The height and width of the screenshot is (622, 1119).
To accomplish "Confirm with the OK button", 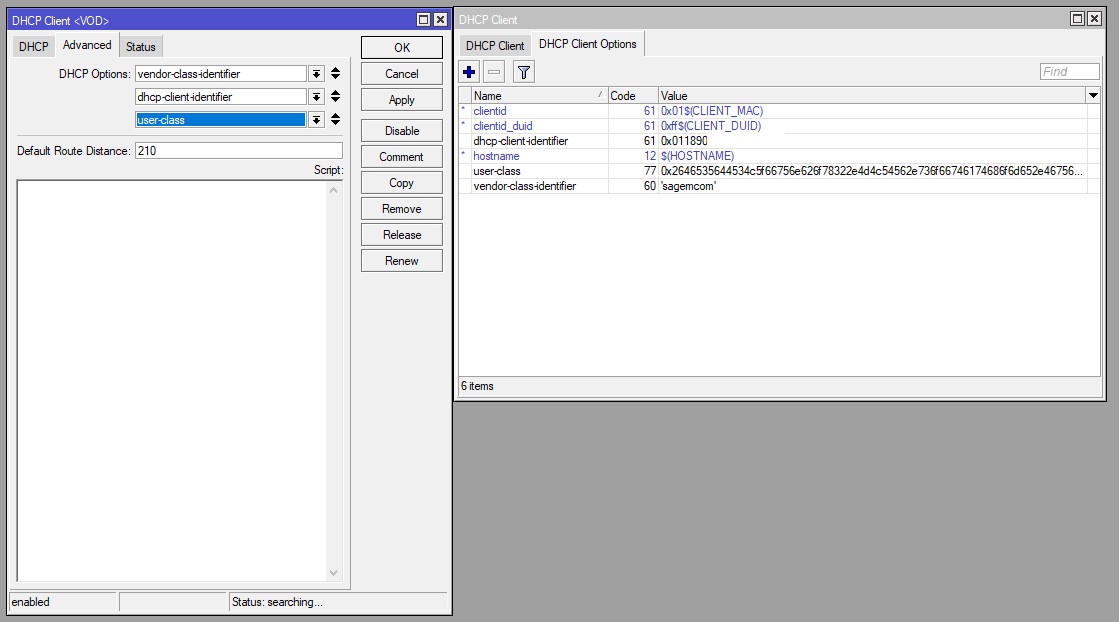I will [402, 48].
